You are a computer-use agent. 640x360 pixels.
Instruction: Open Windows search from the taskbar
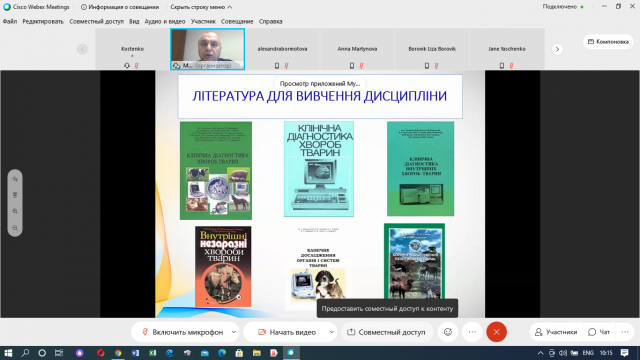(25, 353)
